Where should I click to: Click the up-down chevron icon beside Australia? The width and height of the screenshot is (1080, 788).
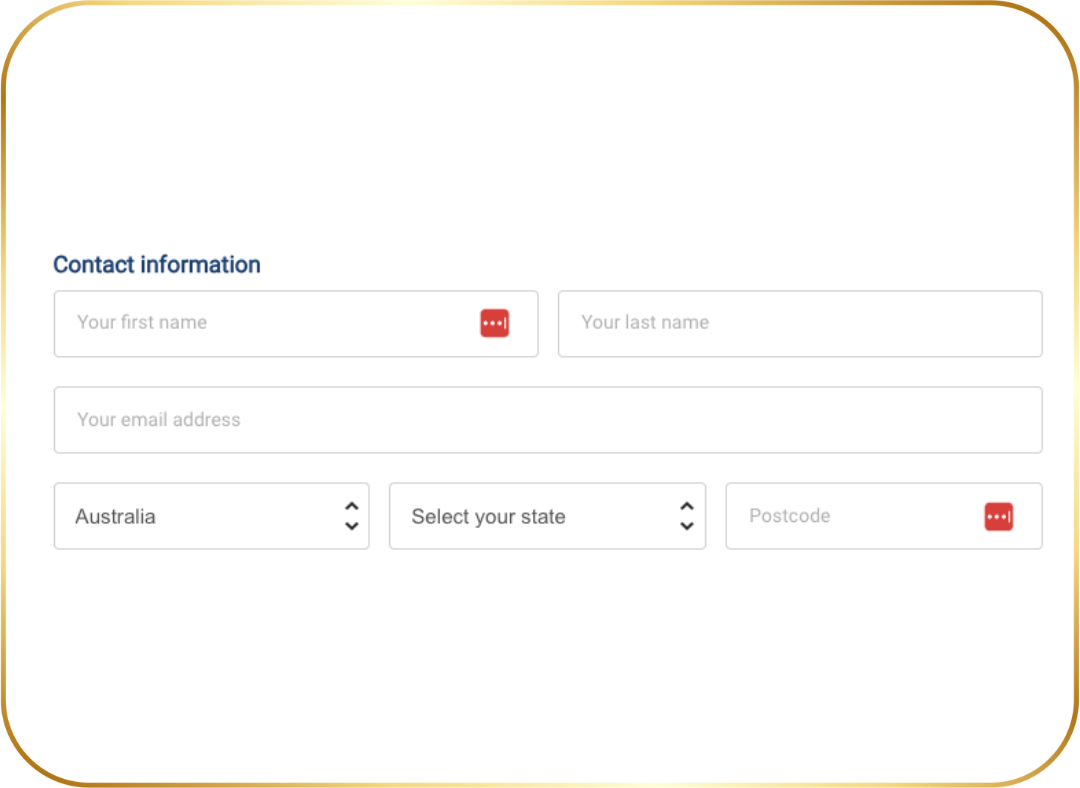coord(351,516)
